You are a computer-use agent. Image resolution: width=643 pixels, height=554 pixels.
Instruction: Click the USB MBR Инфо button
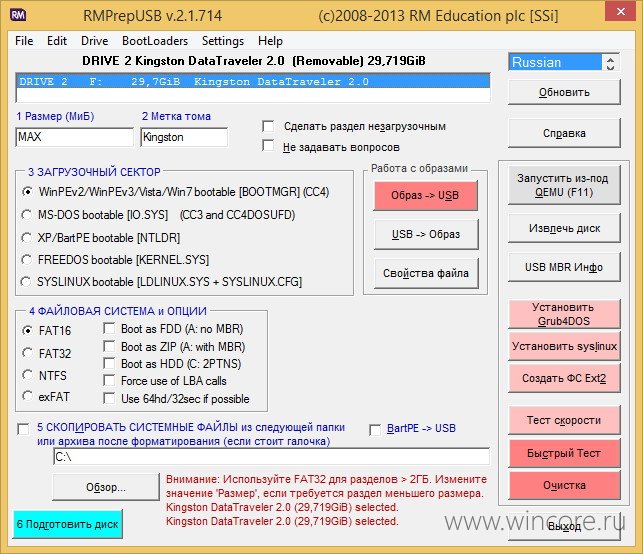[564, 267]
